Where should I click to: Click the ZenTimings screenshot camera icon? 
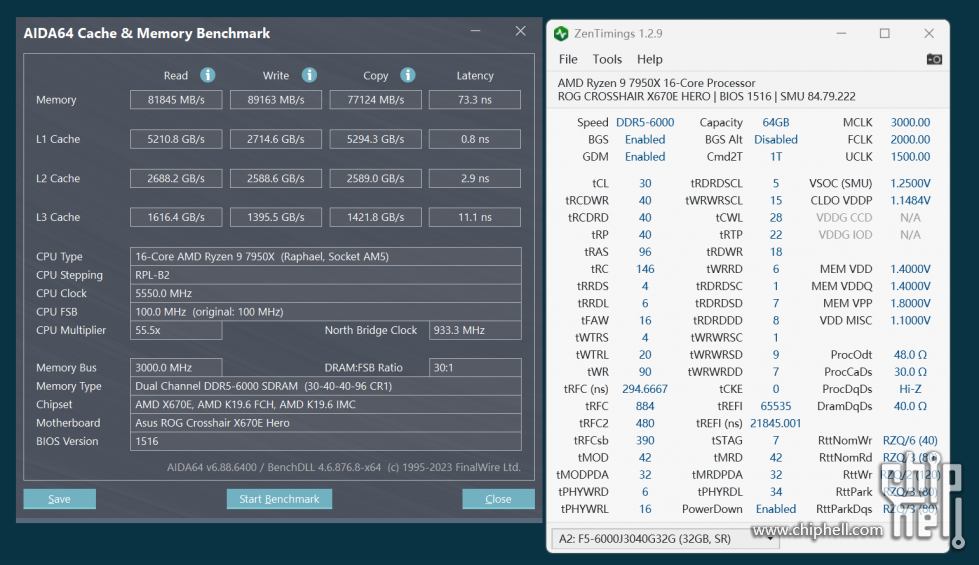point(934,59)
